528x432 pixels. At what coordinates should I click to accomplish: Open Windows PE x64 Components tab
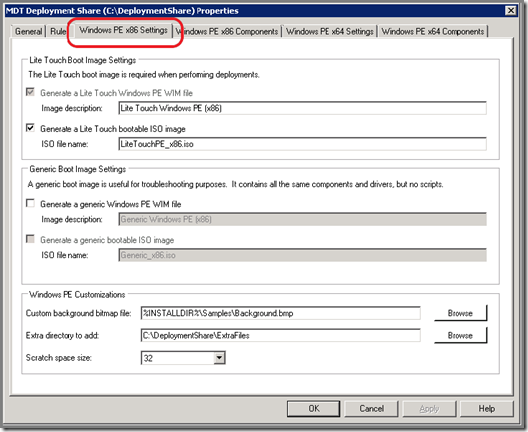click(x=433, y=31)
